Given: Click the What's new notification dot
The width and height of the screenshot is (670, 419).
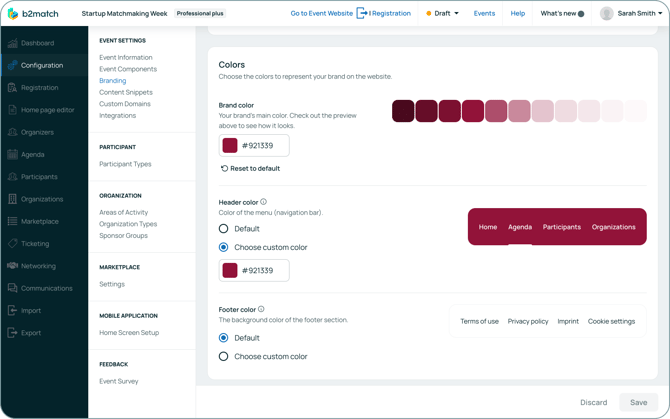Looking at the screenshot, I should (581, 14).
